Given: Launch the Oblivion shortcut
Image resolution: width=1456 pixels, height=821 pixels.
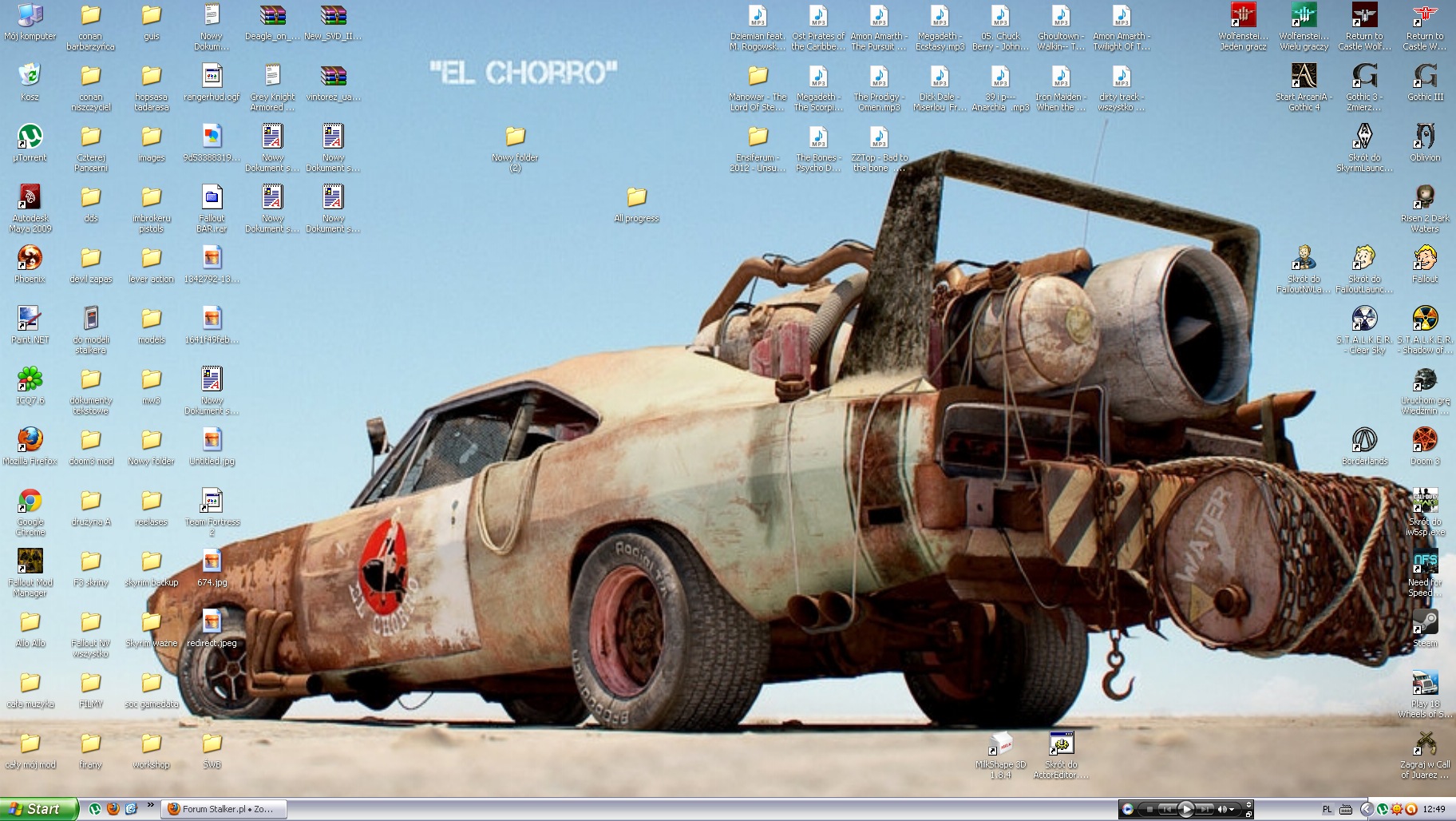Looking at the screenshot, I should [x=1425, y=143].
